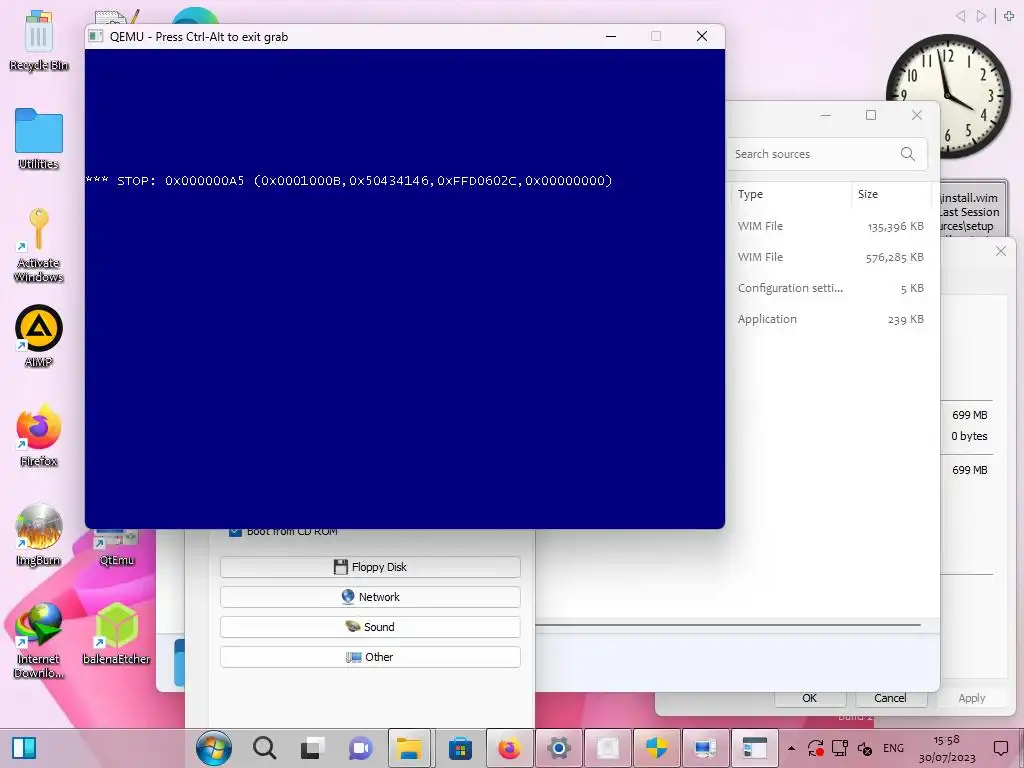This screenshot has width=1024, height=768.
Task: Click the sync status tray icon
Action: pyautogui.click(x=815, y=748)
